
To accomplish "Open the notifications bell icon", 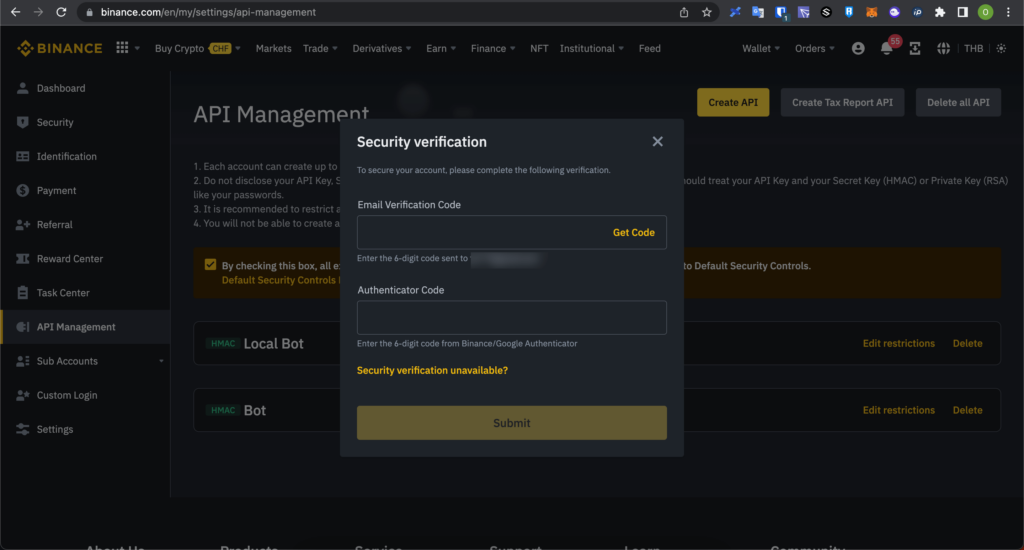I will click(887, 48).
